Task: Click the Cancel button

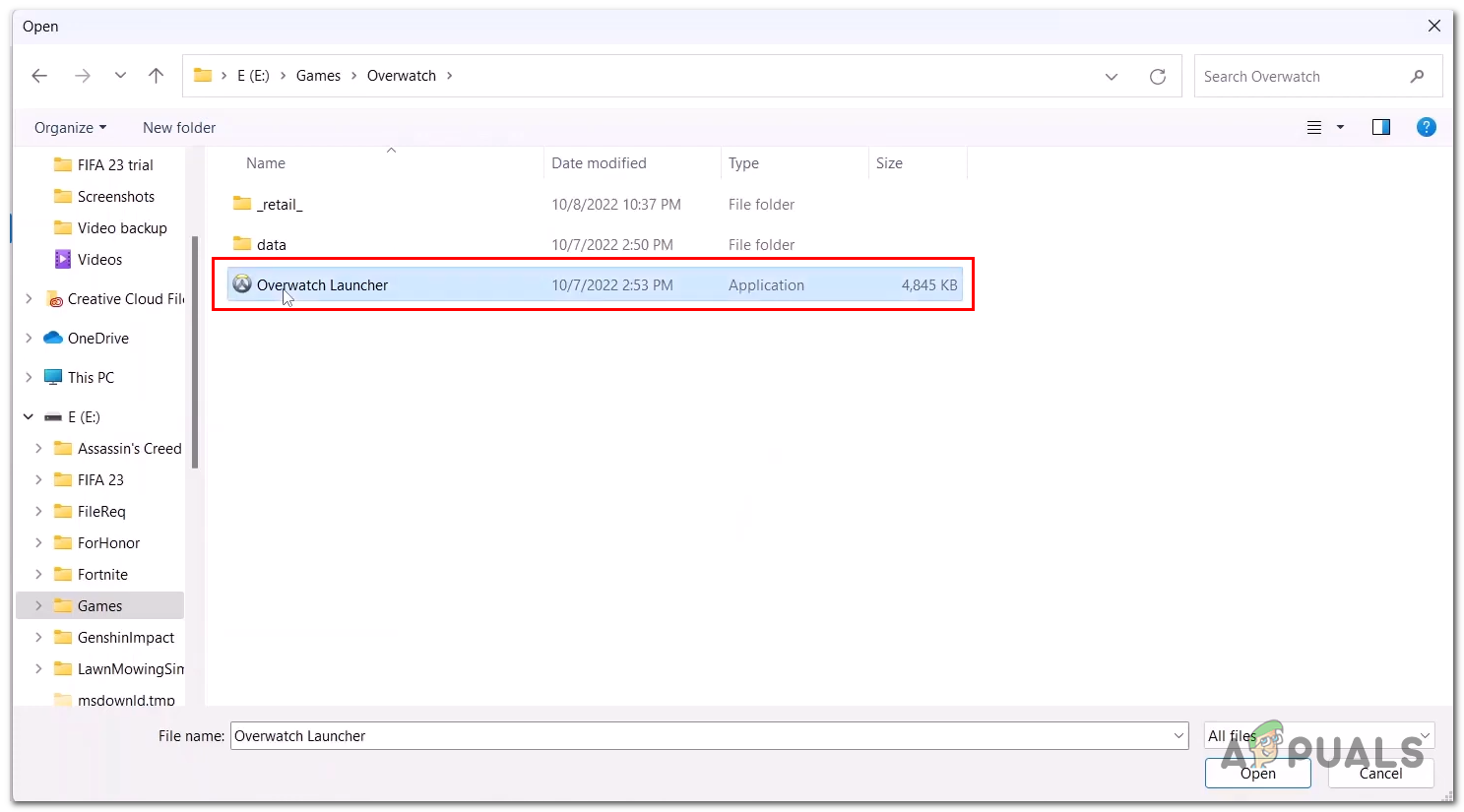Action: point(1380,774)
